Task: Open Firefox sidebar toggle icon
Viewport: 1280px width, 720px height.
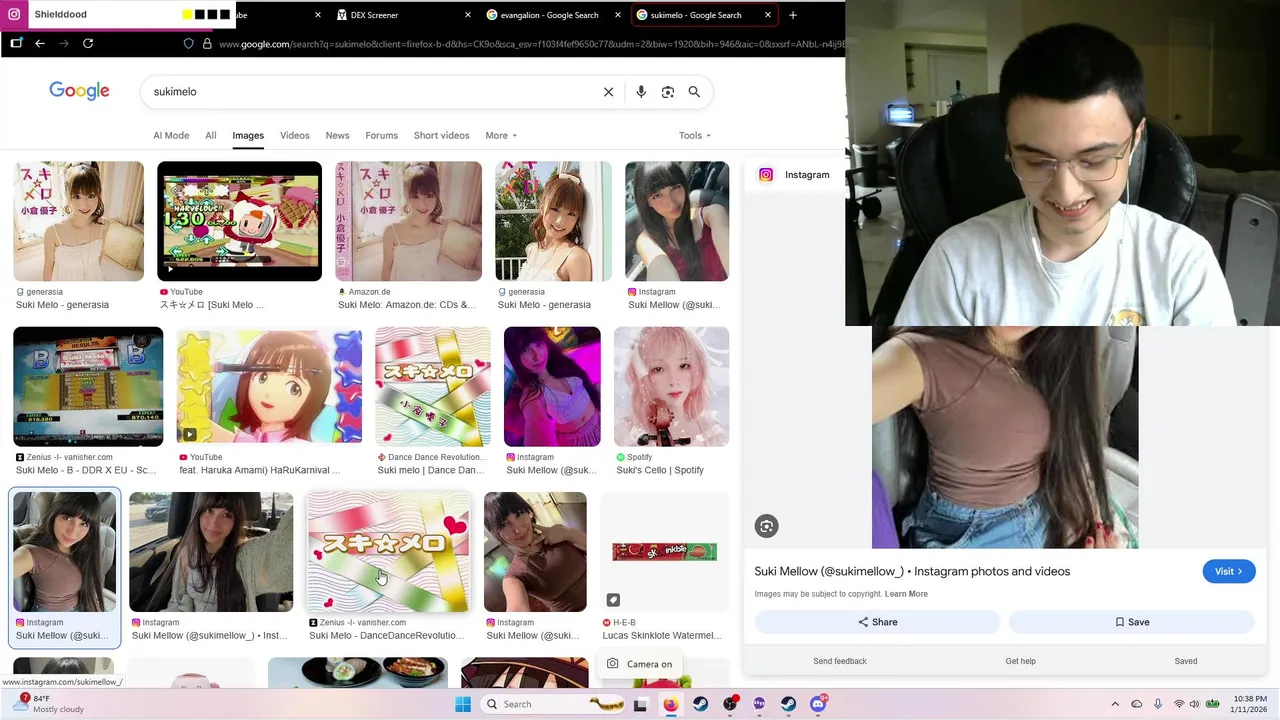Action: tap(16, 43)
